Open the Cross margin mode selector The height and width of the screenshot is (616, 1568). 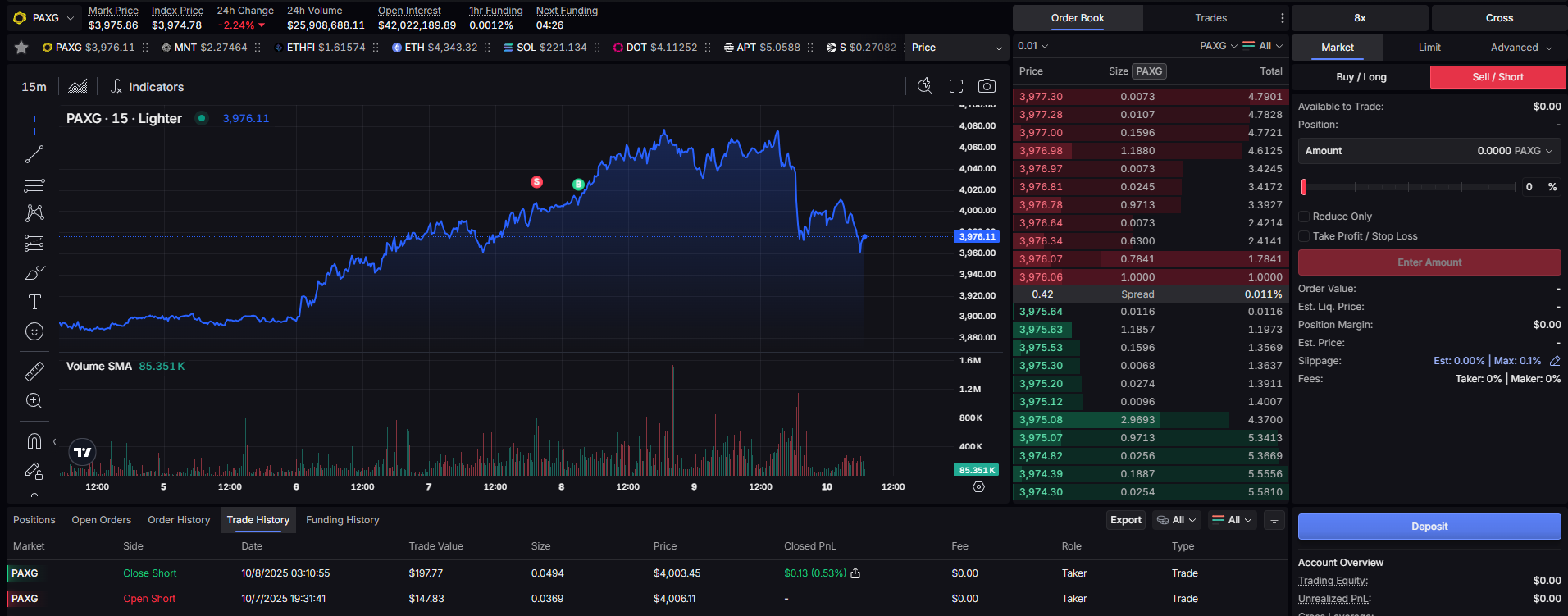point(1499,18)
